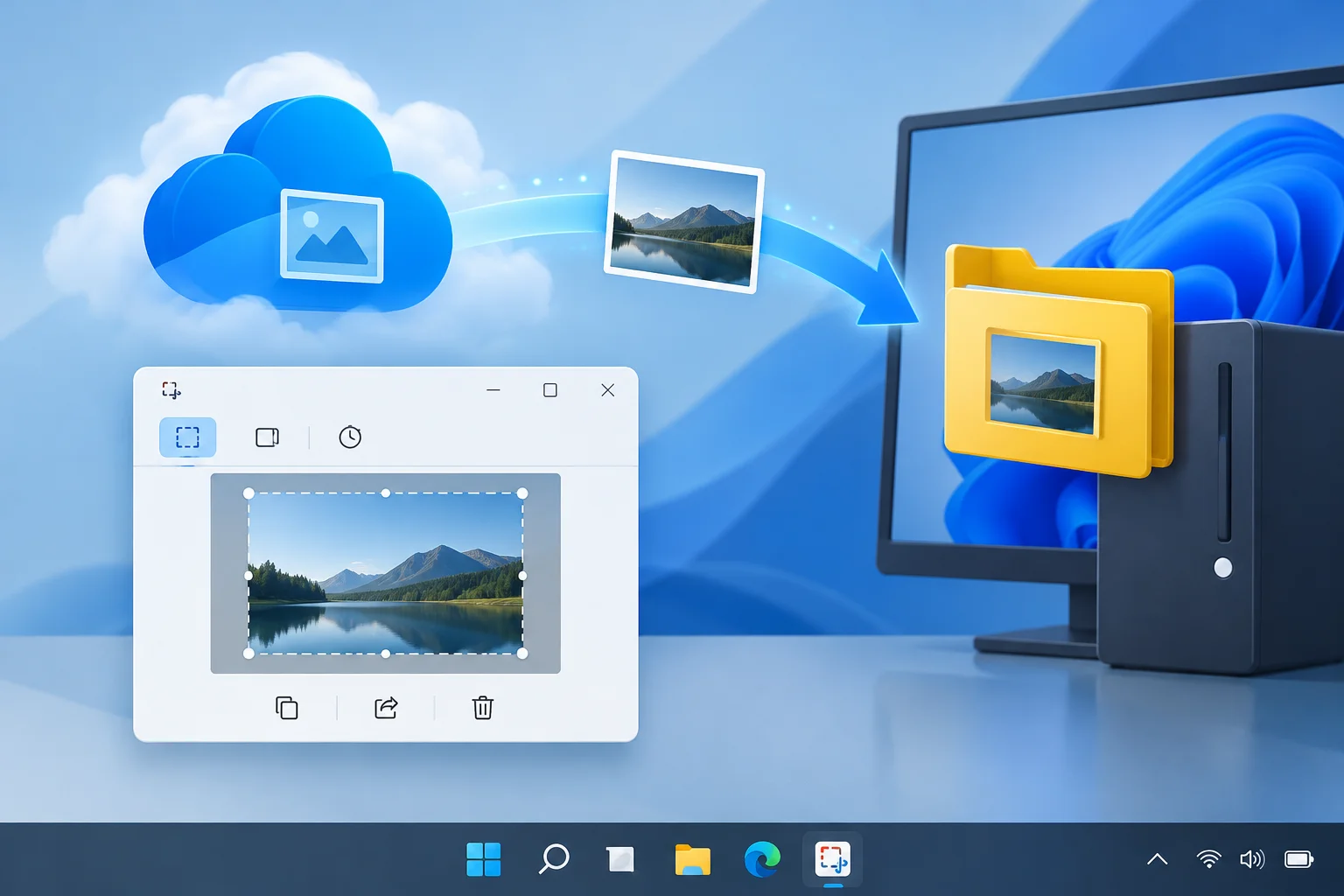Show hidden icons tray chevron
Viewport: 1344px width, 896px height.
[1157, 859]
